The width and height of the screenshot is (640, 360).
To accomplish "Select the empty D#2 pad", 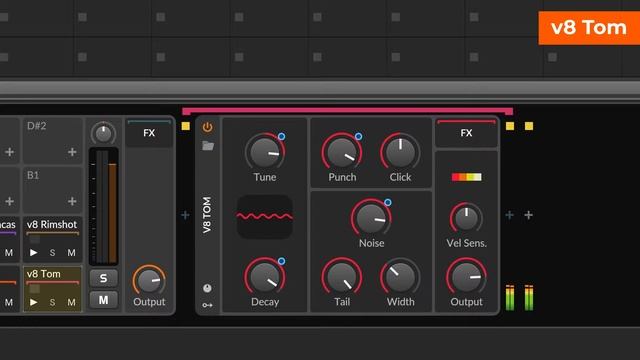I will [x=52, y=141].
